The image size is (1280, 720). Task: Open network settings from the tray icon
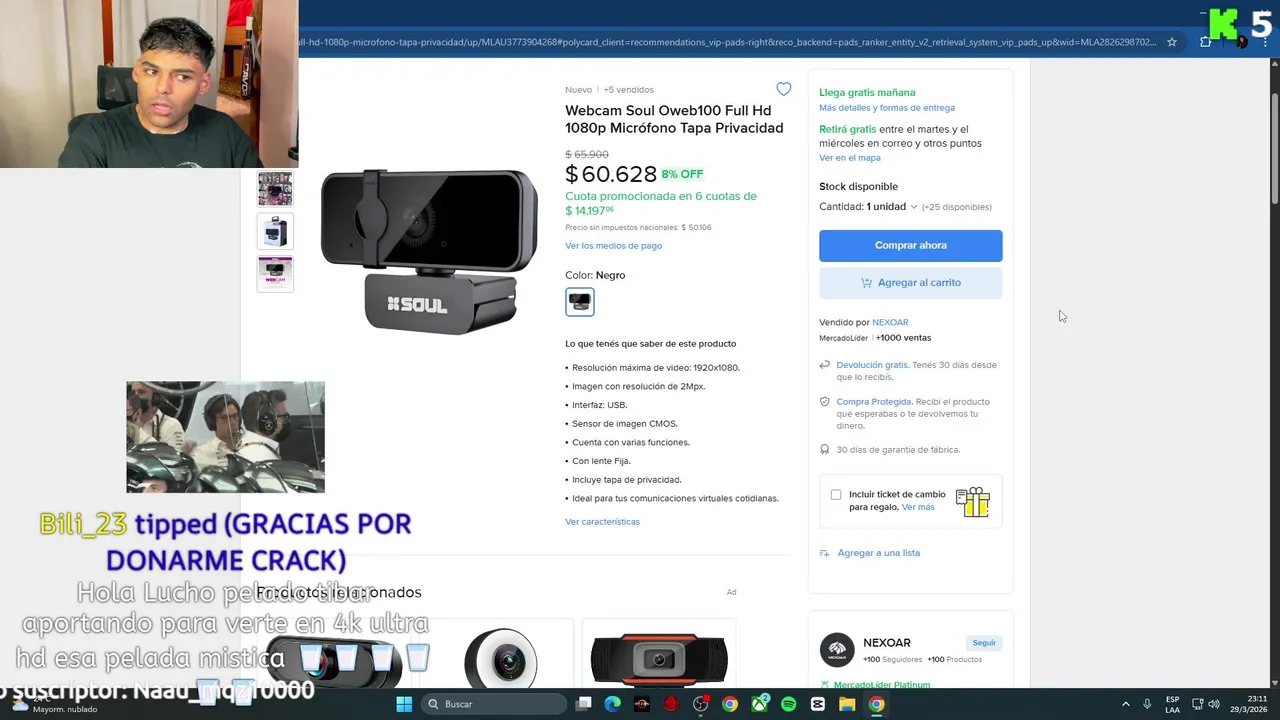pos(1197,704)
